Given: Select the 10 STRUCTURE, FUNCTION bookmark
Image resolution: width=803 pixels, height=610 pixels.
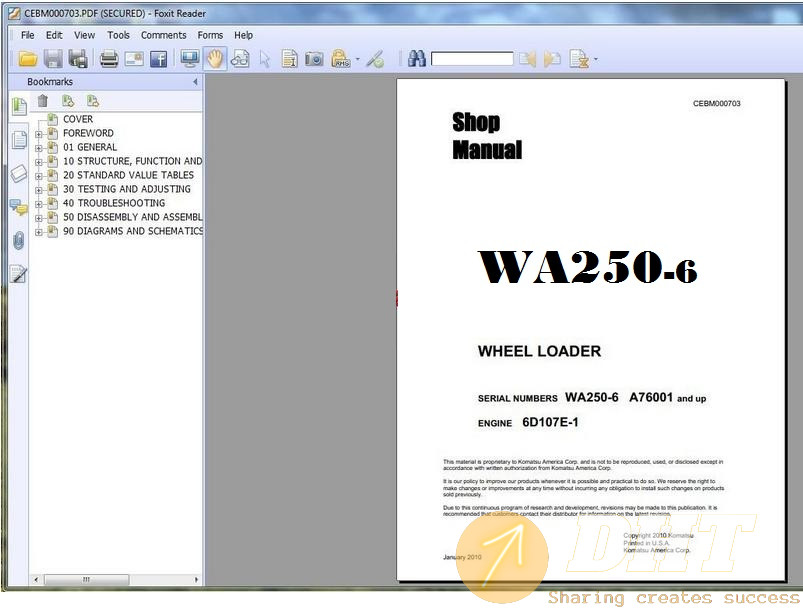Looking at the screenshot, I should [x=132, y=161].
